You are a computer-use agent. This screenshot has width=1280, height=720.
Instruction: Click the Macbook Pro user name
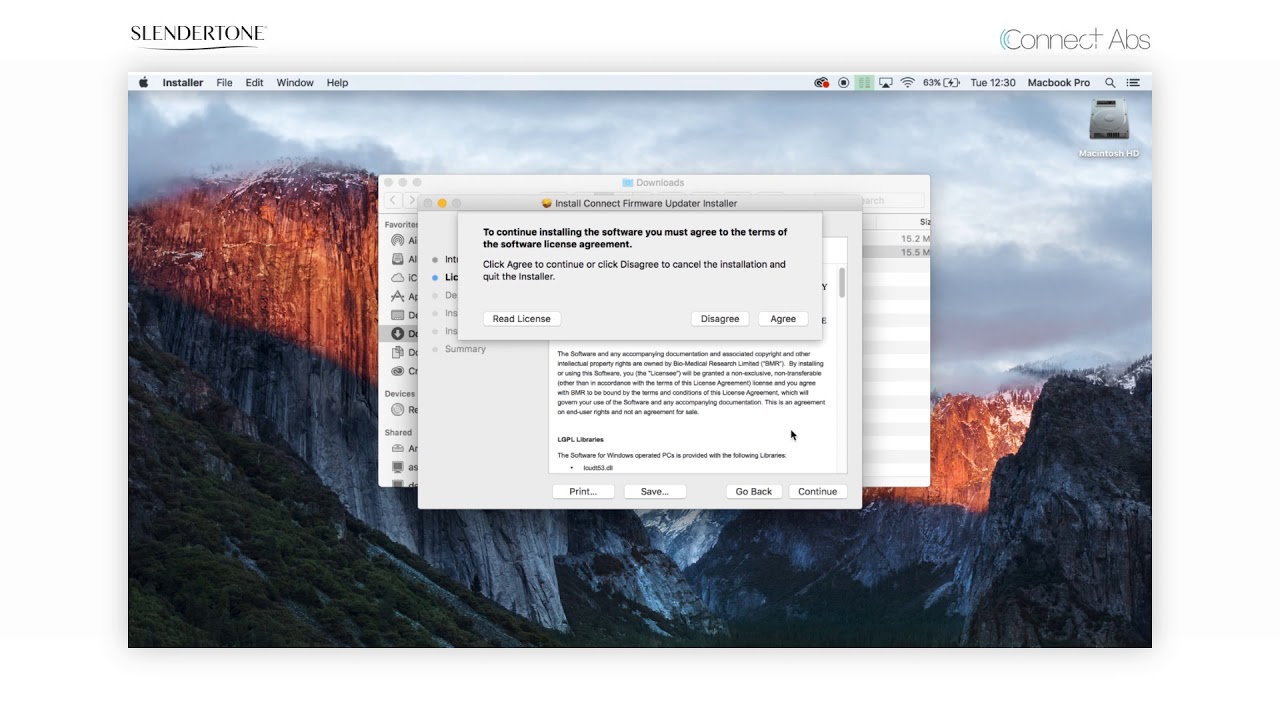pos(1059,83)
